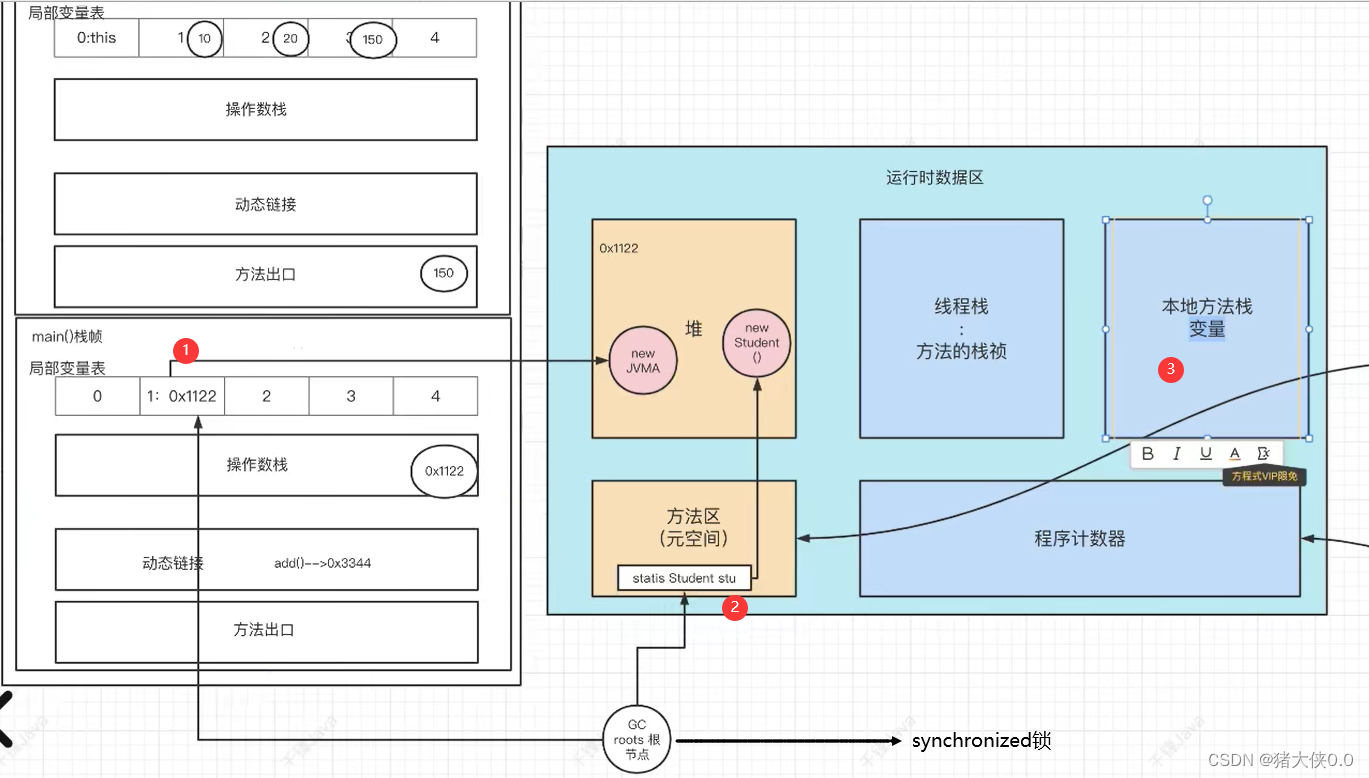The image size is (1369, 778).
Task: Select cell 4 in main() local variable table
Action: (x=435, y=396)
